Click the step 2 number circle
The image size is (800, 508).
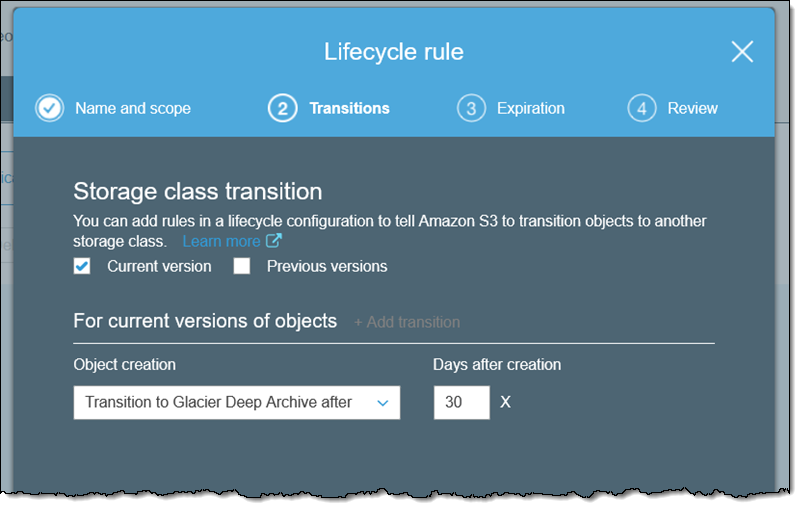pos(283,108)
